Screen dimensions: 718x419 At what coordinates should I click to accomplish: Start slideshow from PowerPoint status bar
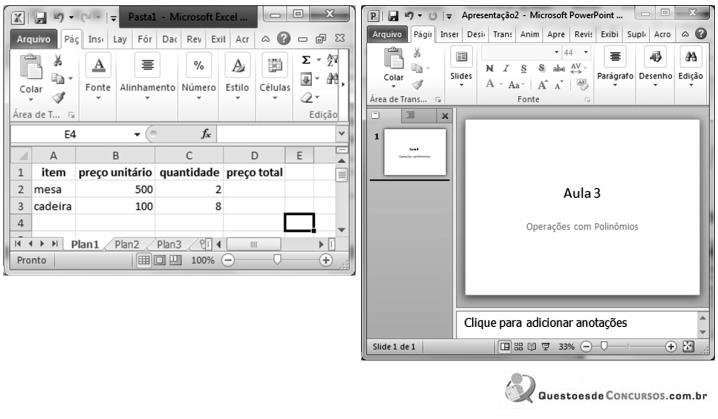coord(545,347)
